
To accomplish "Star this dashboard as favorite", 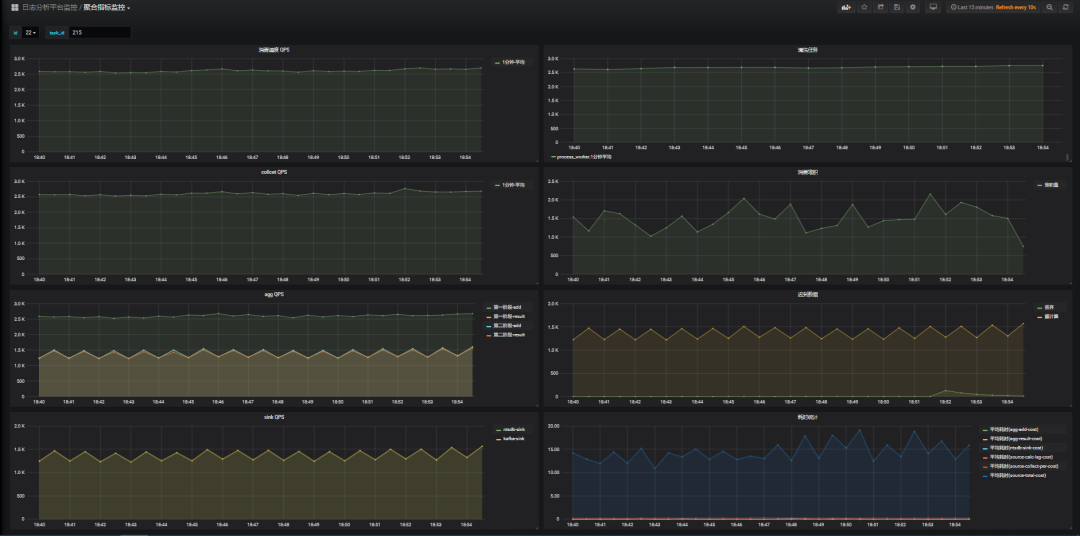I will click(864, 7).
